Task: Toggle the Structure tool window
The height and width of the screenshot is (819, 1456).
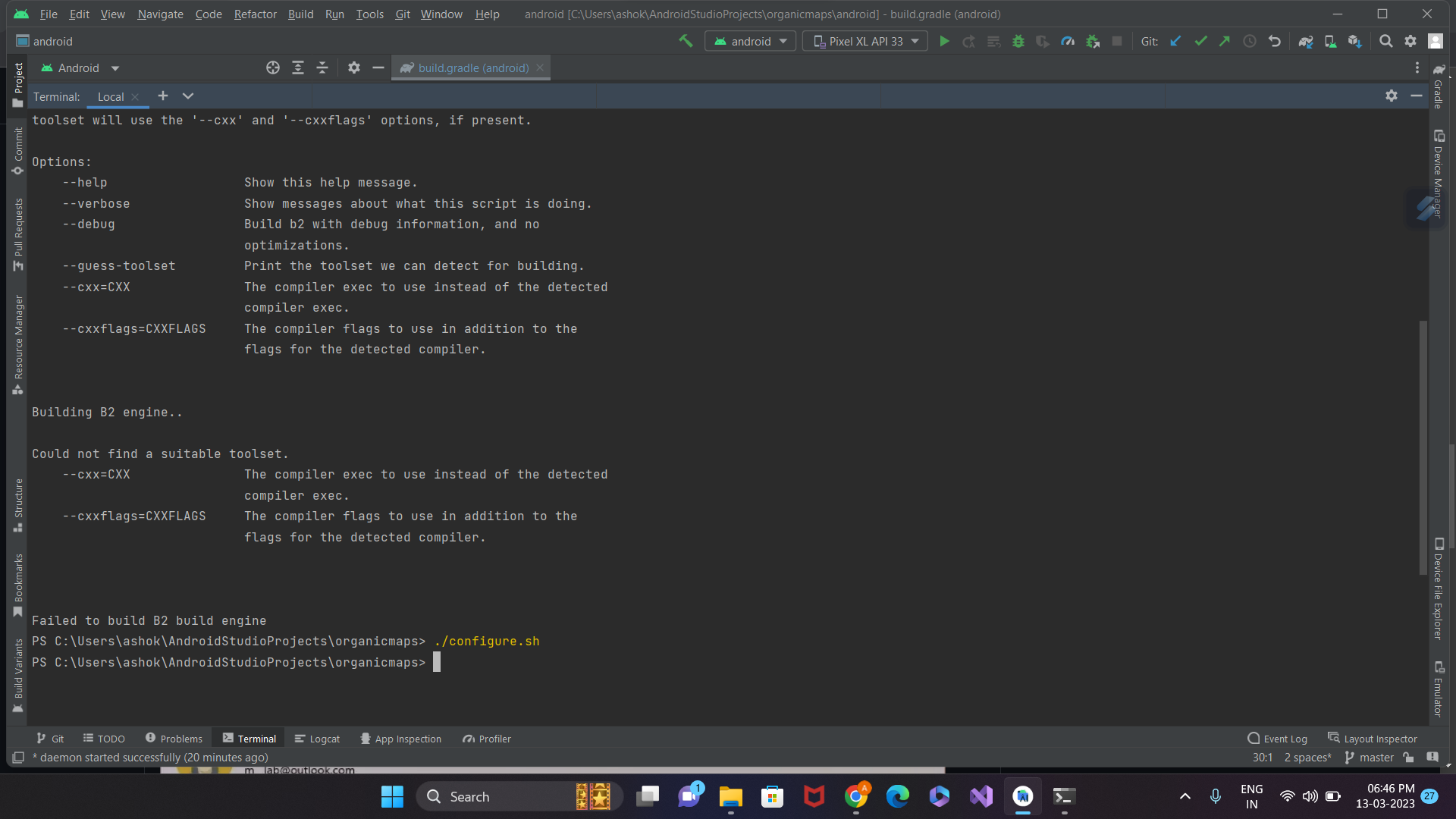Action: (x=18, y=504)
